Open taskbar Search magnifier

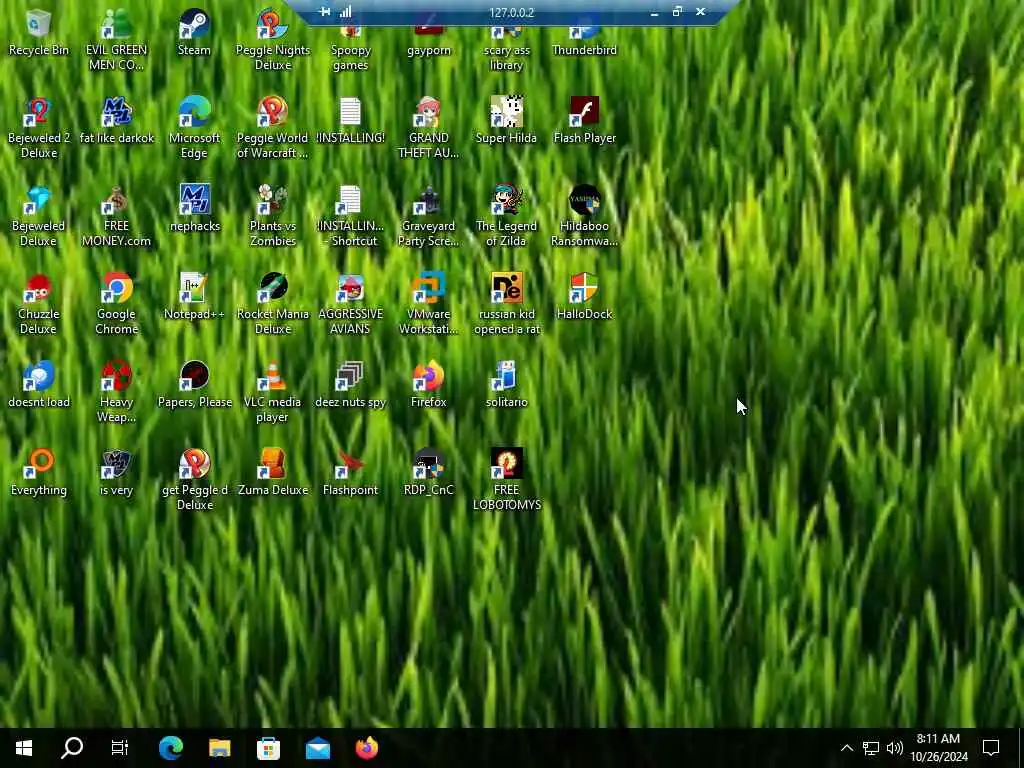(72, 748)
